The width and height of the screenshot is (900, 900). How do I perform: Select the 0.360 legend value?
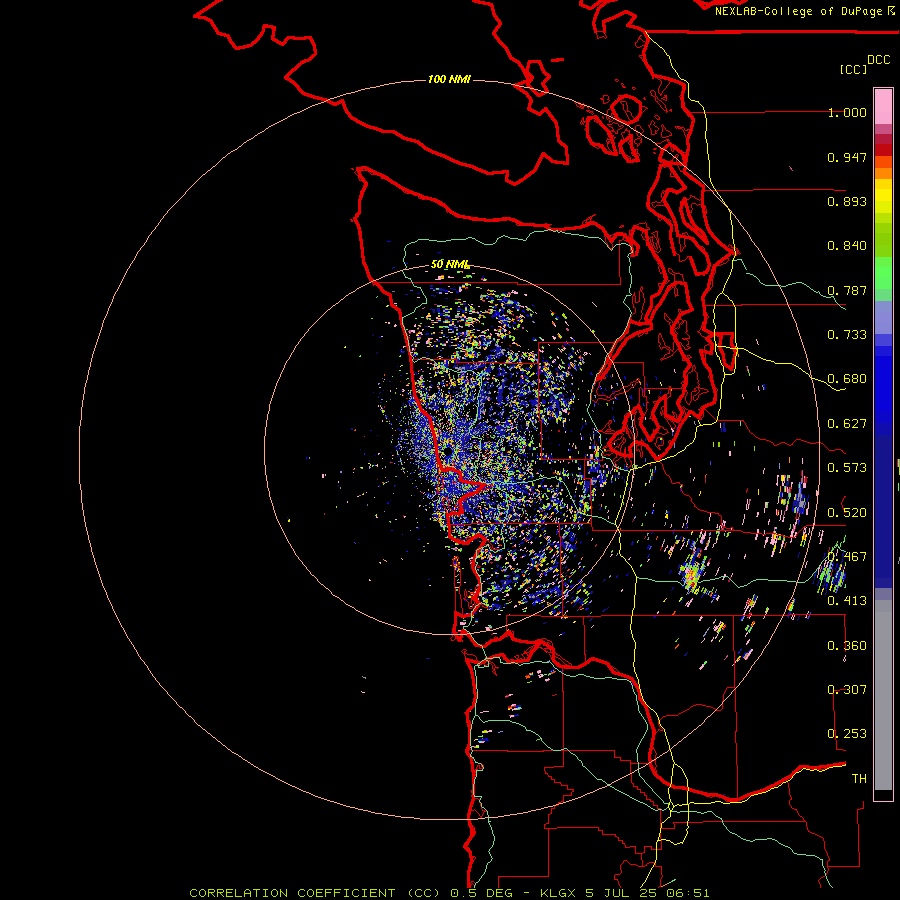click(847, 646)
